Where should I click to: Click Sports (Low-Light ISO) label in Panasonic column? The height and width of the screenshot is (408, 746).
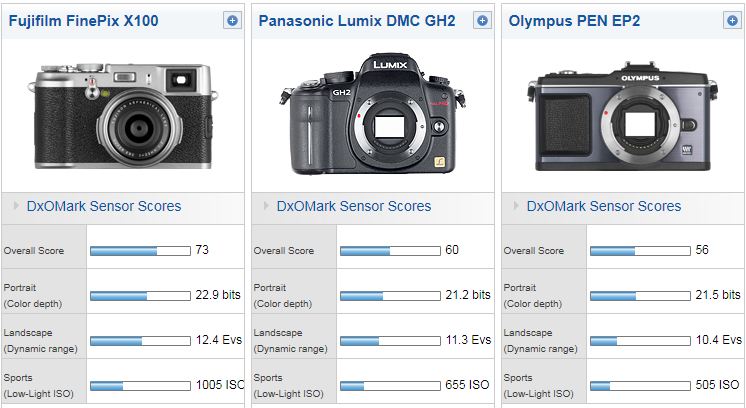pos(288,386)
